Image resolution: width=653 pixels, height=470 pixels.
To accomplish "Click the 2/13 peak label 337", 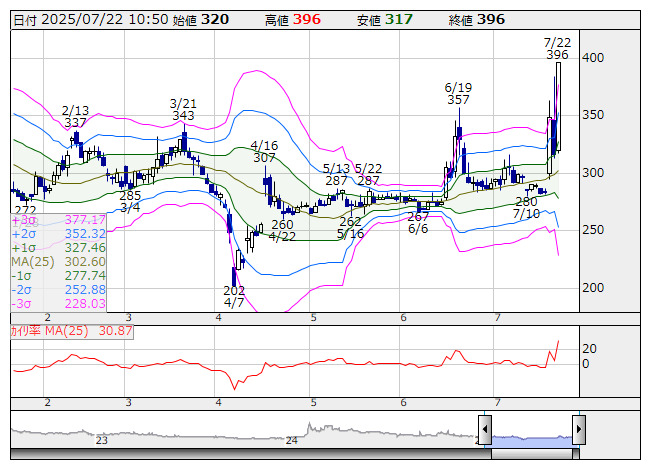I will (75, 123).
